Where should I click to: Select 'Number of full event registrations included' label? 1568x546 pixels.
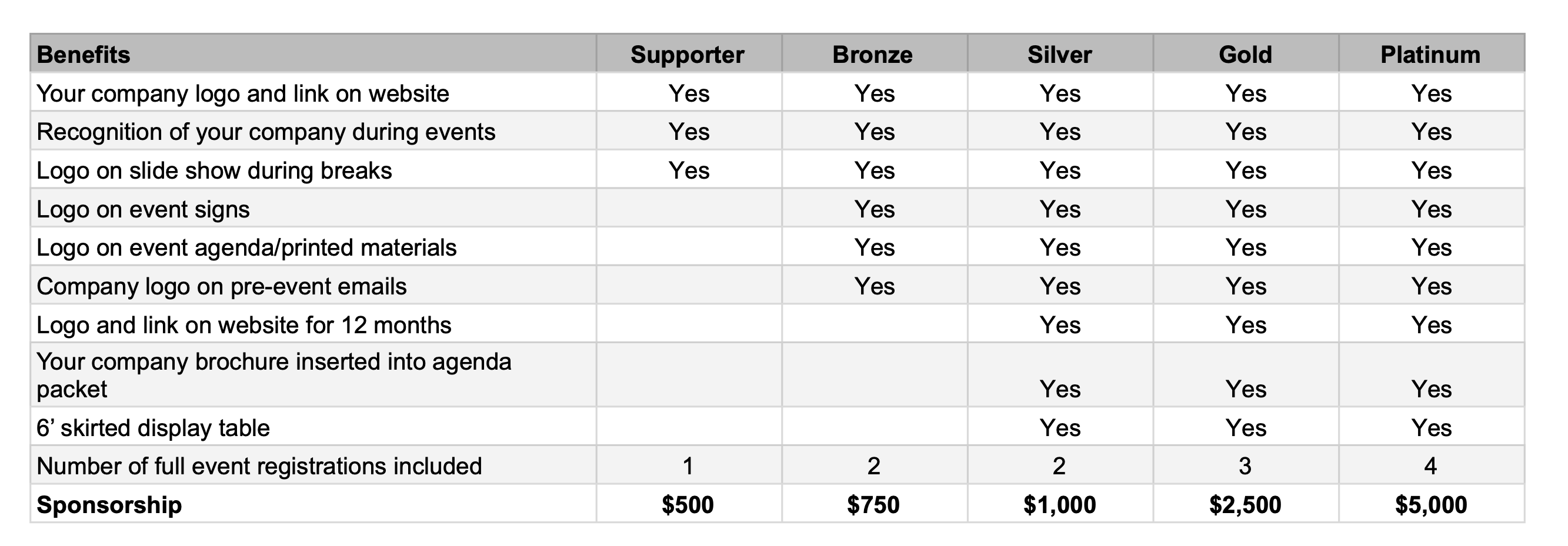pos(259,466)
